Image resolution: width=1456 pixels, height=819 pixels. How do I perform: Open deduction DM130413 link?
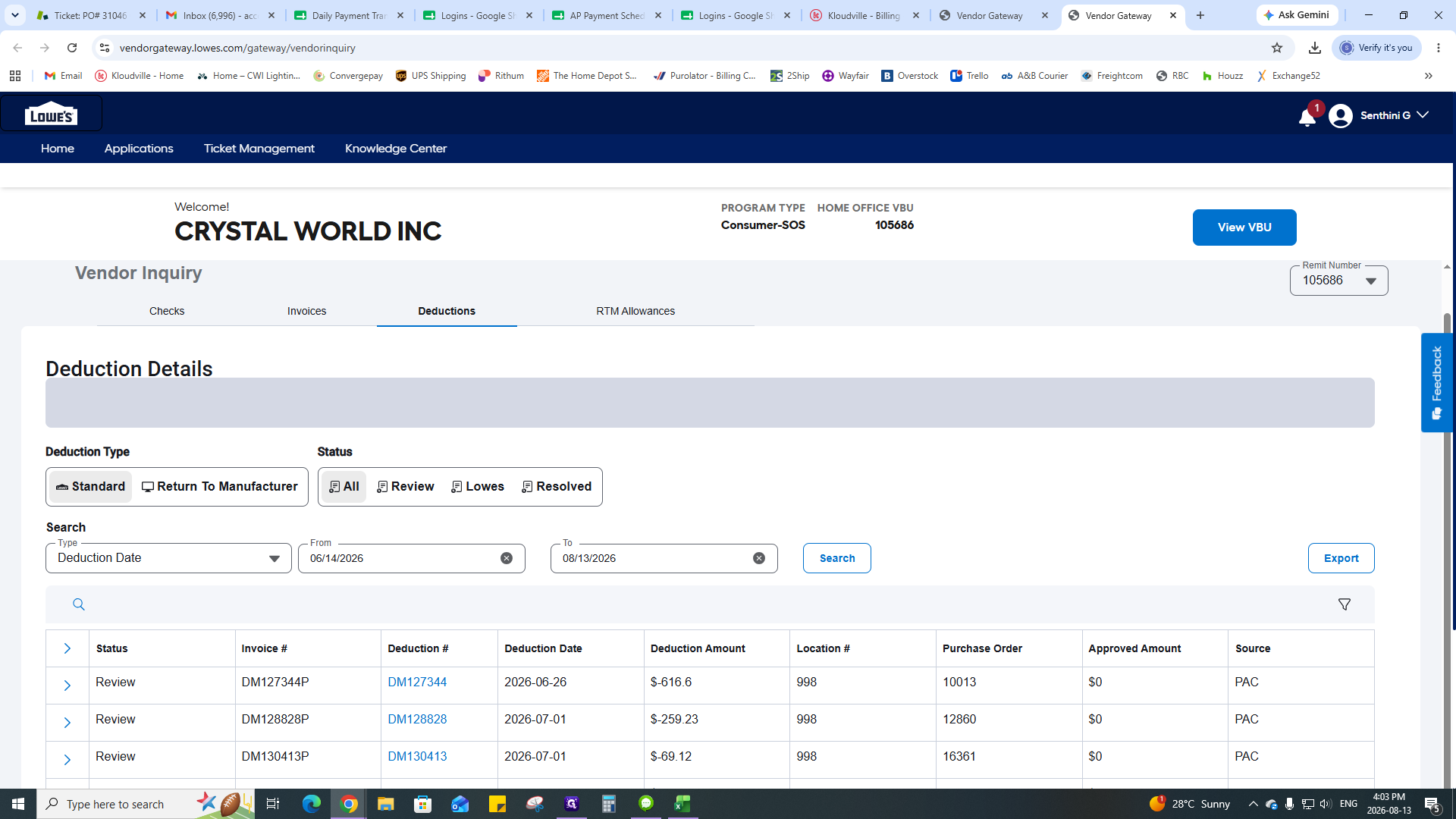[x=417, y=756]
